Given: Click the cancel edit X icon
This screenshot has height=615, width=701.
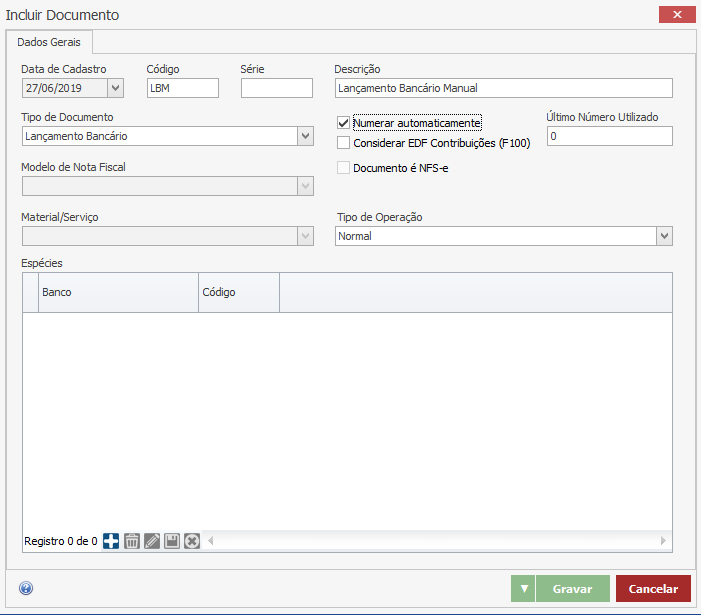Looking at the screenshot, I should 192,541.
